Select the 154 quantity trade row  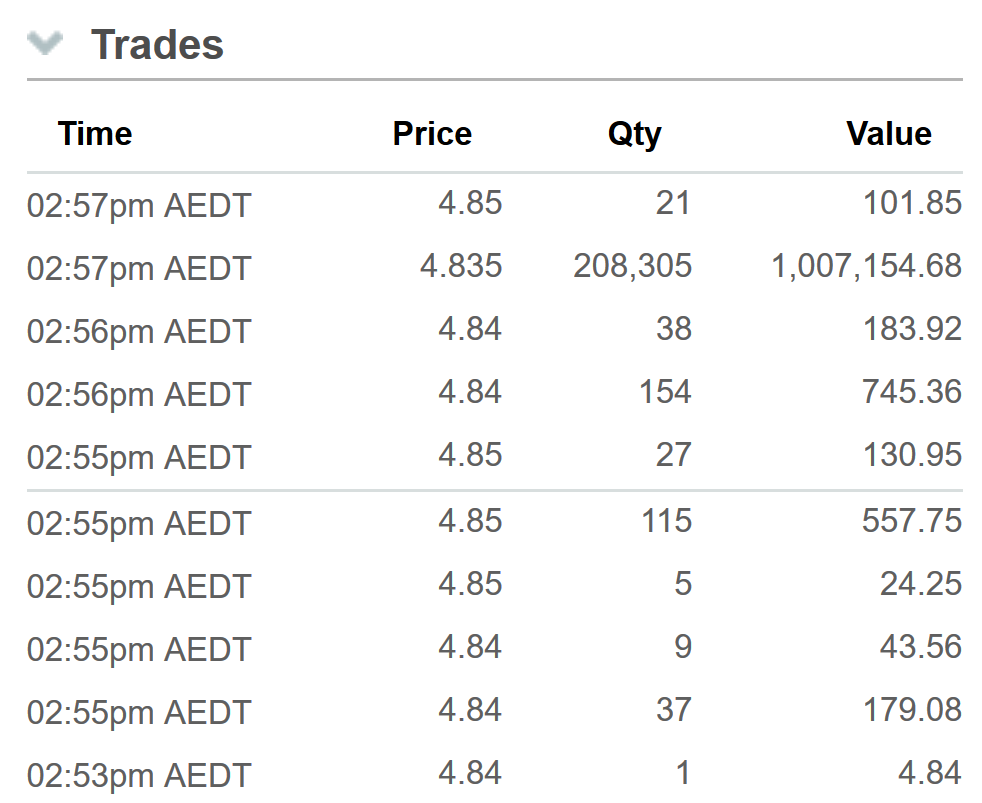pos(495,393)
